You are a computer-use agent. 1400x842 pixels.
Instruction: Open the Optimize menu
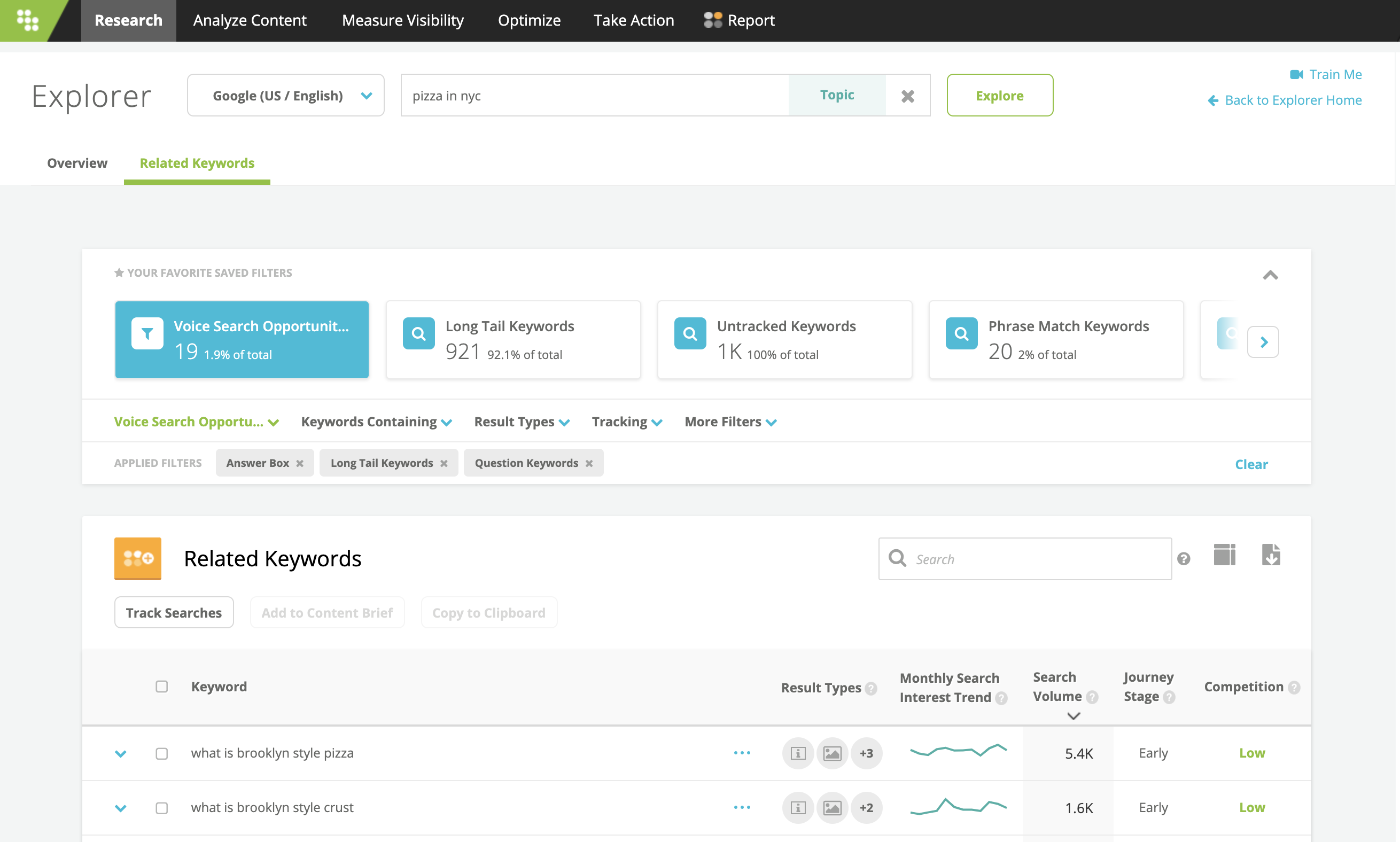coord(529,20)
